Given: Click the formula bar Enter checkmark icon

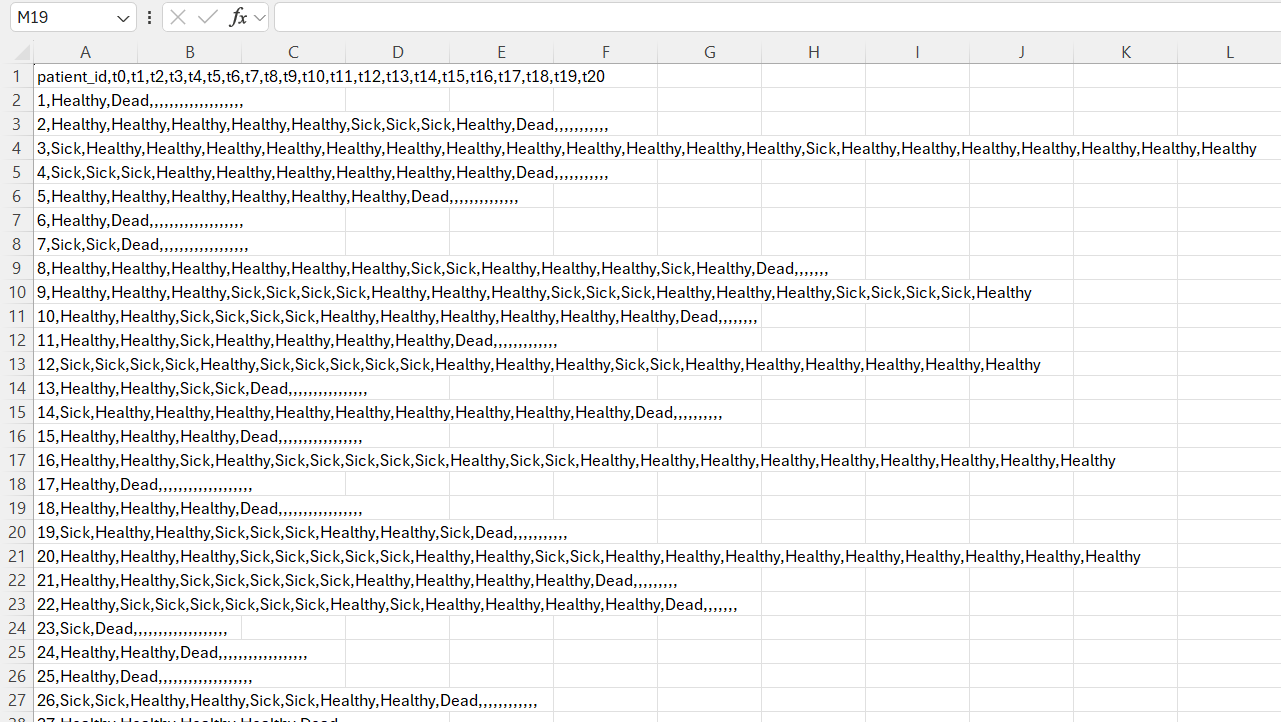Looking at the screenshot, I should [208, 17].
